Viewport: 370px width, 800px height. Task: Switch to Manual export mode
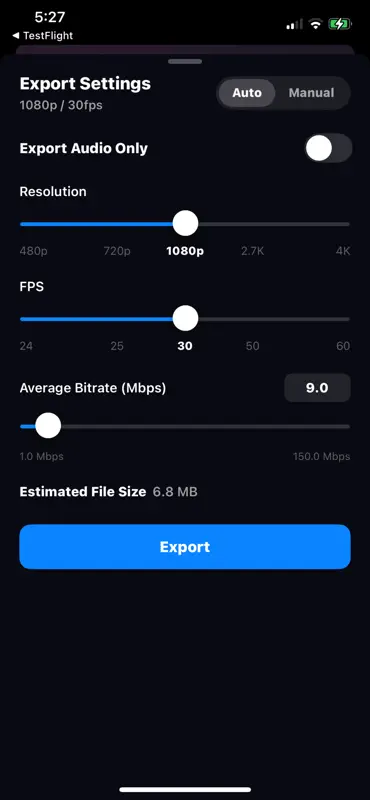point(311,93)
